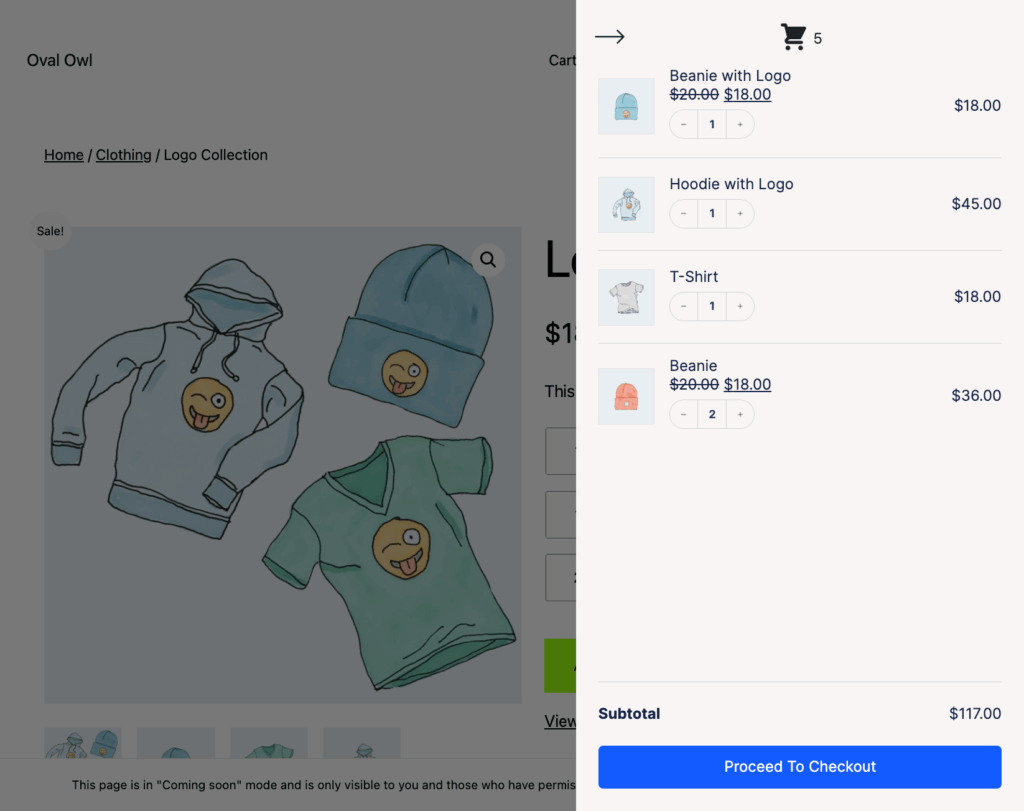Open the image zoom magnifier icon

pos(488,260)
